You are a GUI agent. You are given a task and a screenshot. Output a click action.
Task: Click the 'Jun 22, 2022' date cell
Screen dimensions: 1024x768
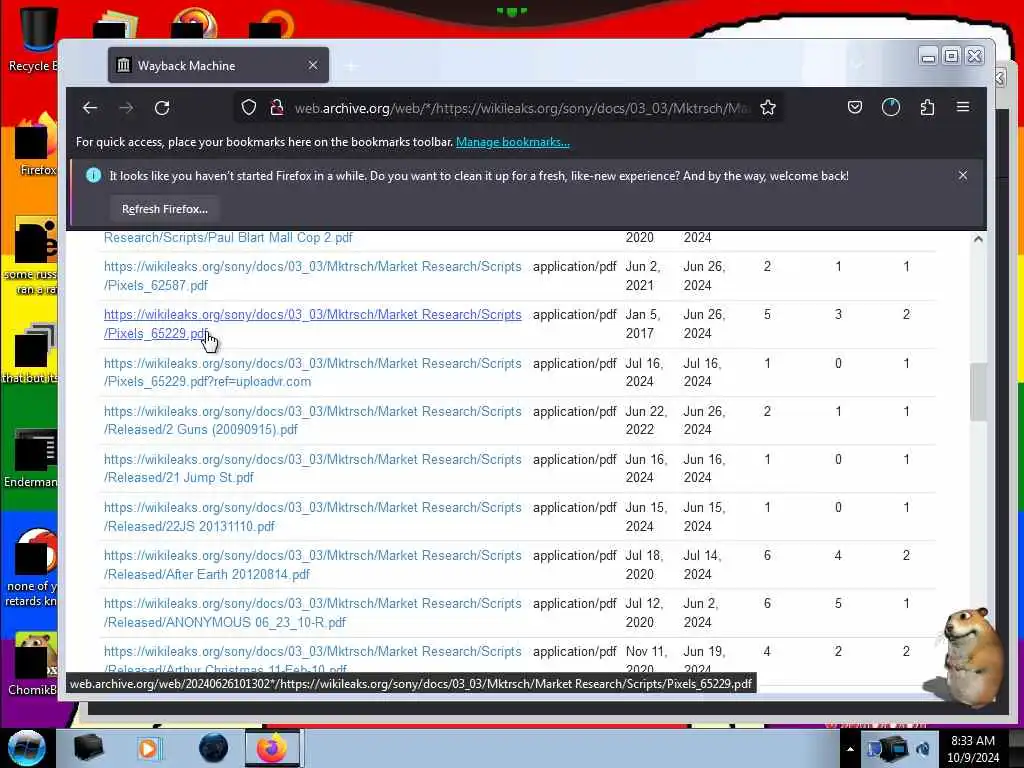[x=646, y=421]
